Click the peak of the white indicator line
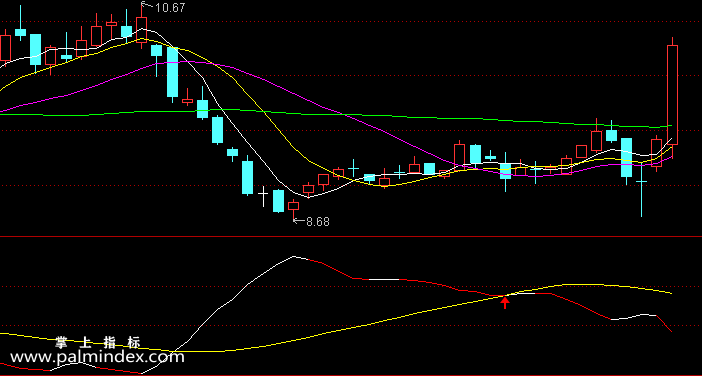This screenshot has height=376, width=702. tap(294, 256)
